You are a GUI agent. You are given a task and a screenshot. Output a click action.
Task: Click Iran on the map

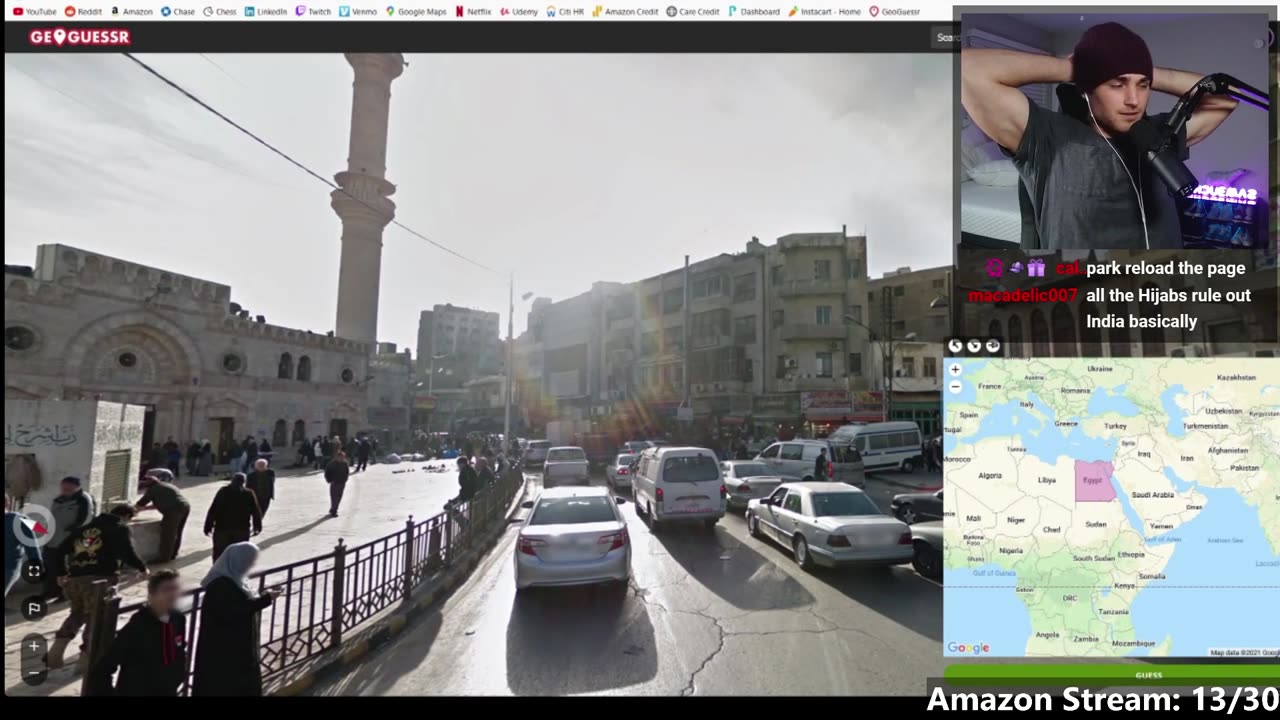pos(1187,458)
